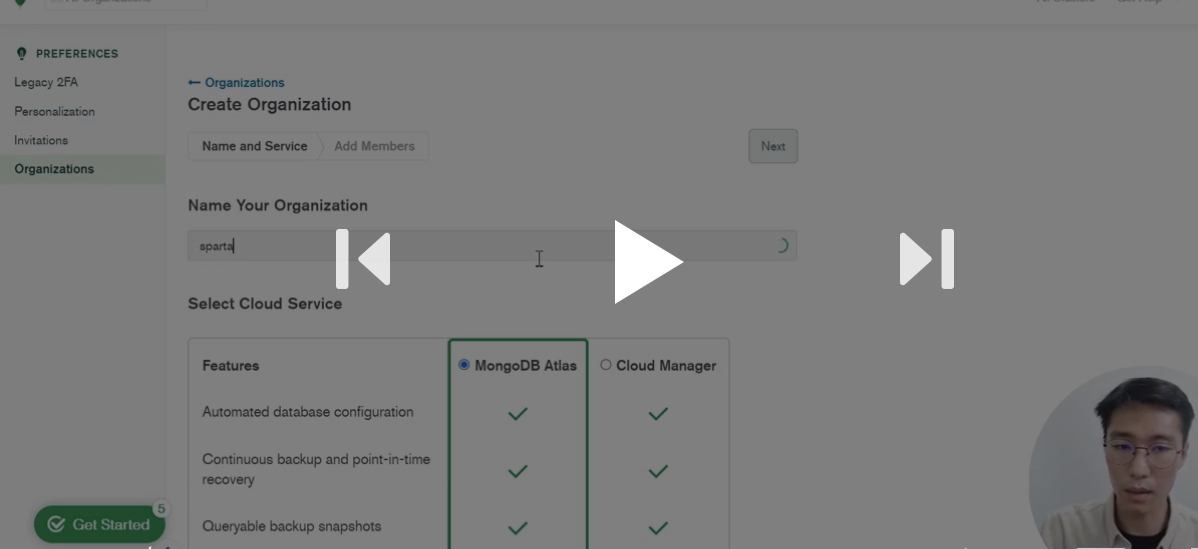Skip to next video track
Screen dimensions: 1198x549
coord(927,259)
